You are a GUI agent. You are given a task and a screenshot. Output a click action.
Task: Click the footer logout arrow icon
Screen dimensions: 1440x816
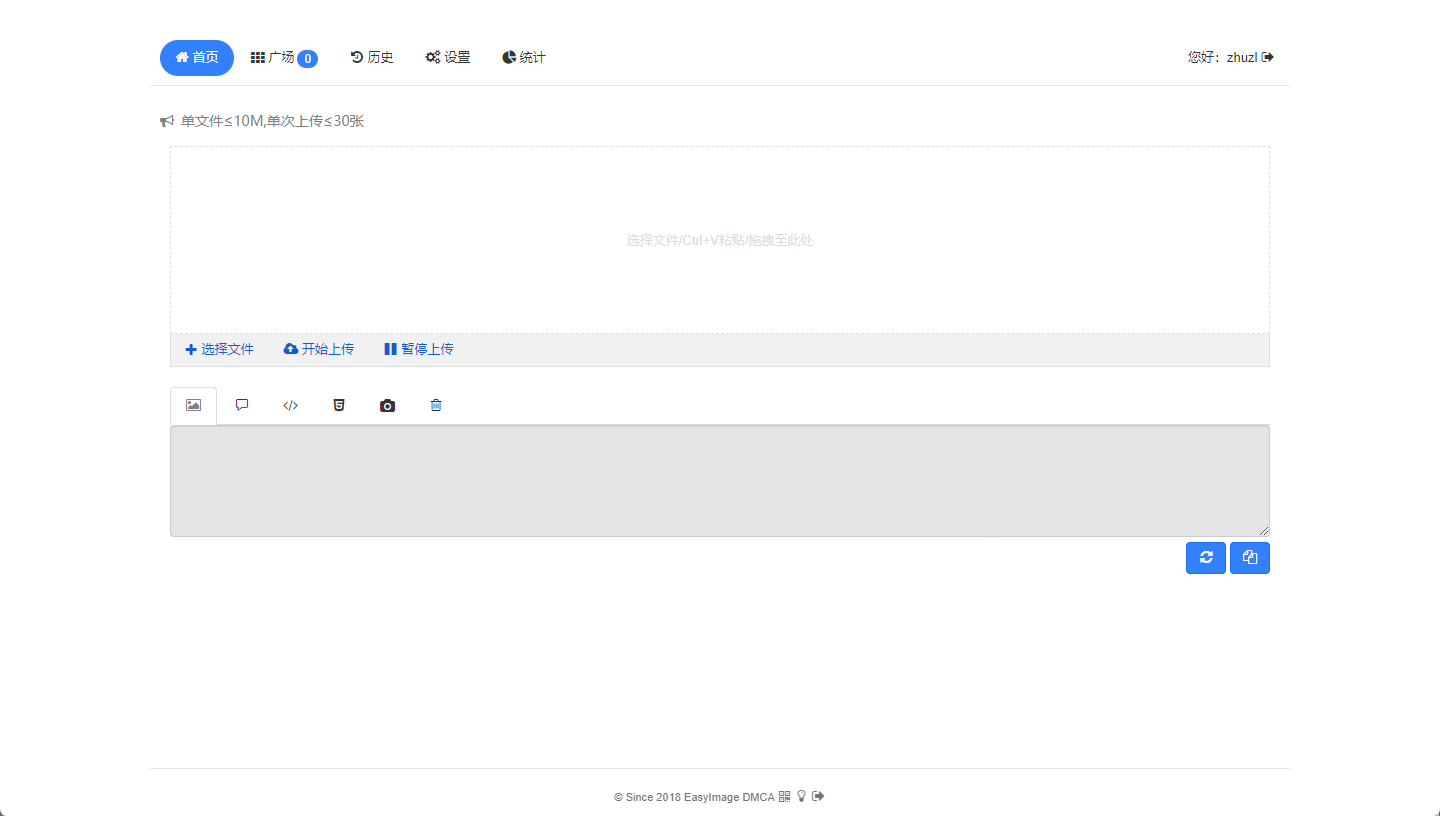click(x=818, y=797)
